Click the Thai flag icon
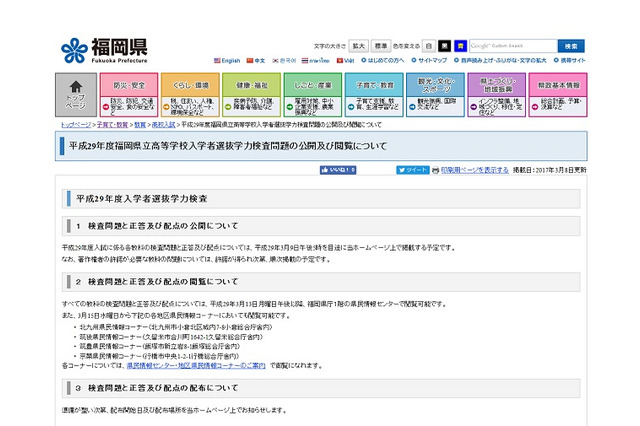The width and height of the screenshot is (640, 426). click(x=305, y=60)
